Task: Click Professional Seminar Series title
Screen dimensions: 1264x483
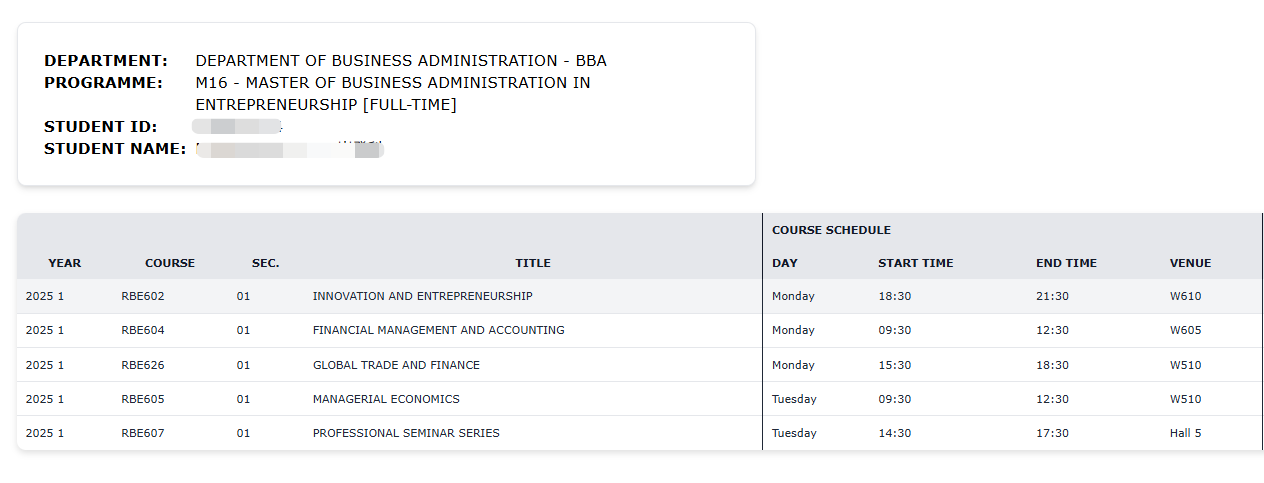Action: 406,433
